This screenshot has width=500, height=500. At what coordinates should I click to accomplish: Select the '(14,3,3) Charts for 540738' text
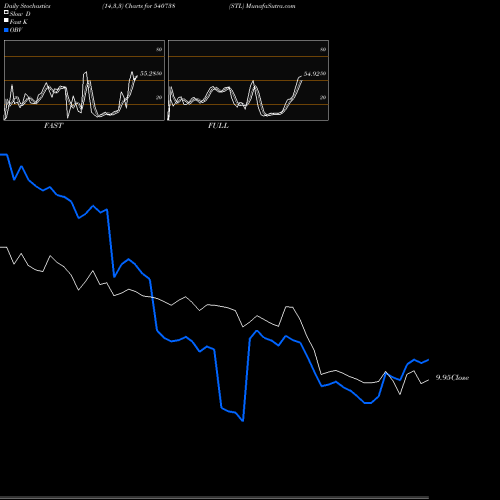[139, 6]
